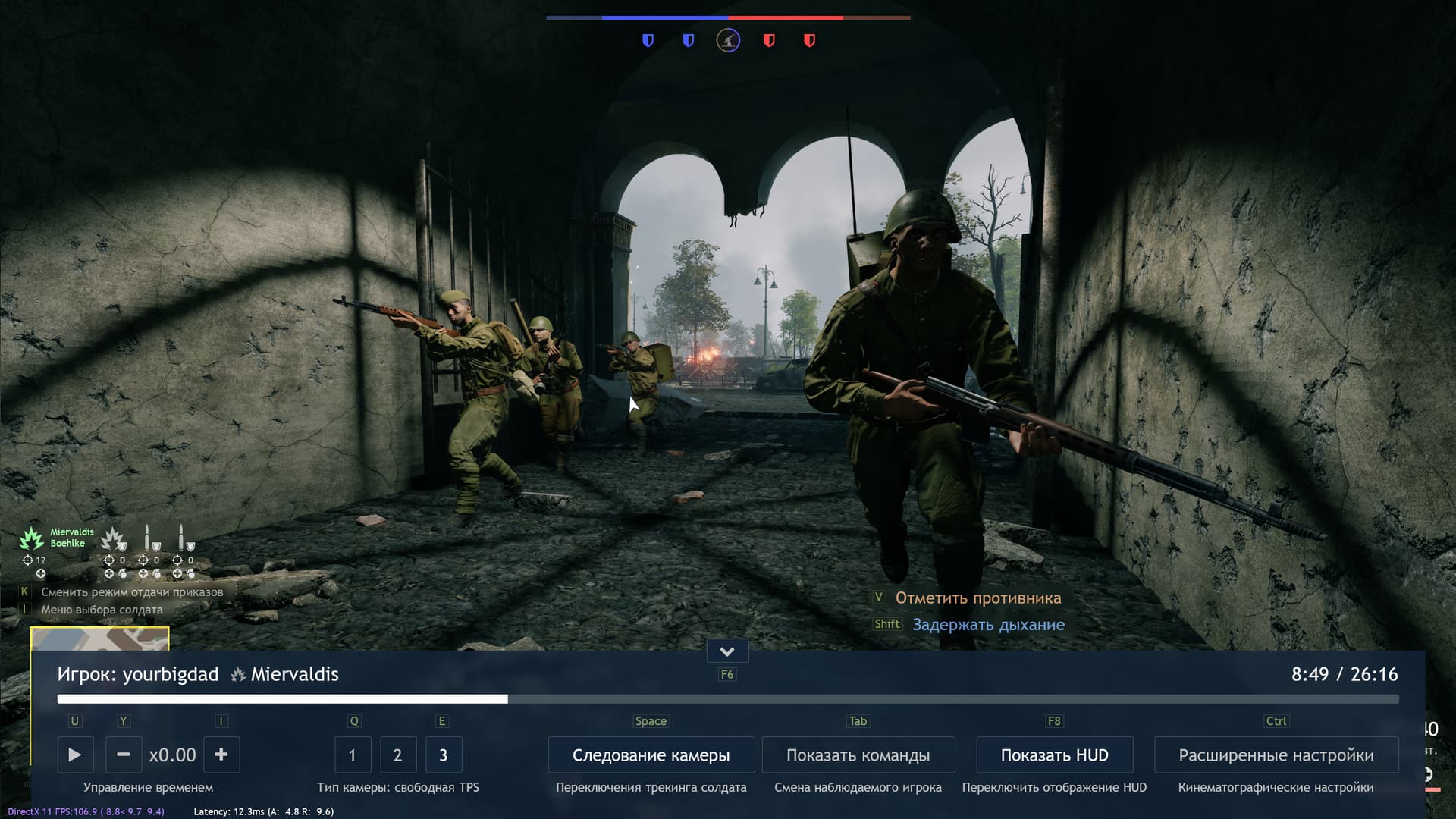The image size is (1456, 819).
Task: Click Показать команды button
Action: [x=858, y=755]
